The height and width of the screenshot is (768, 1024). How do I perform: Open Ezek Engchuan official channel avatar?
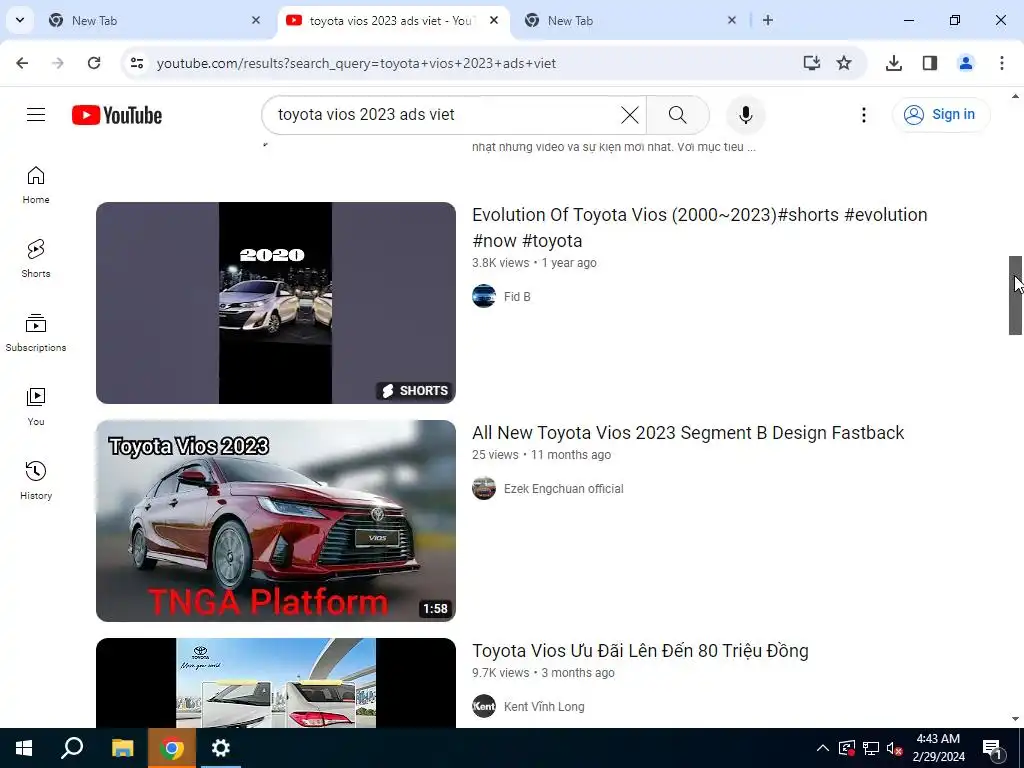[484, 488]
